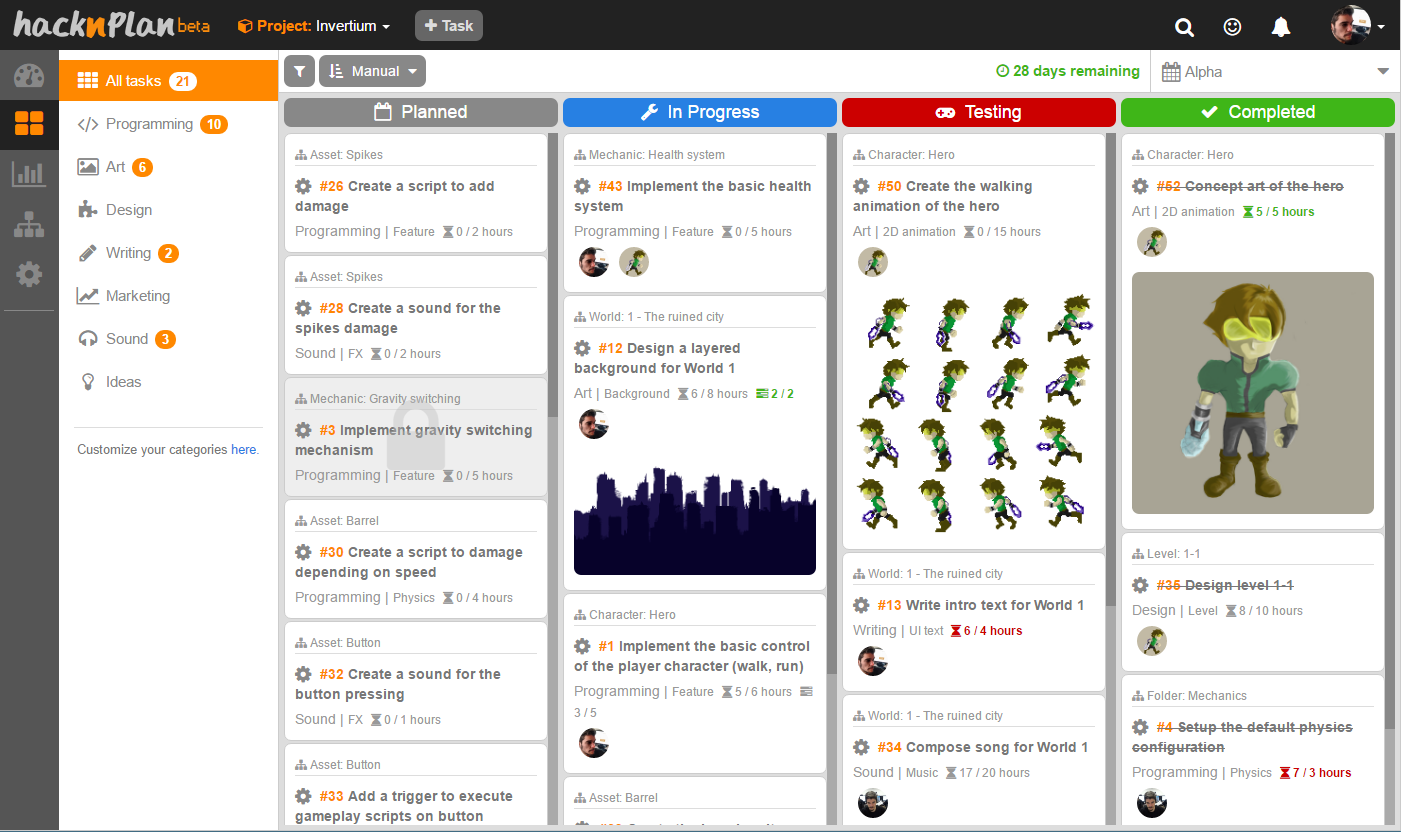This screenshot has width=1401, height=832.
Task: Open the feedback smiley icon
Action: [1232, 27]
